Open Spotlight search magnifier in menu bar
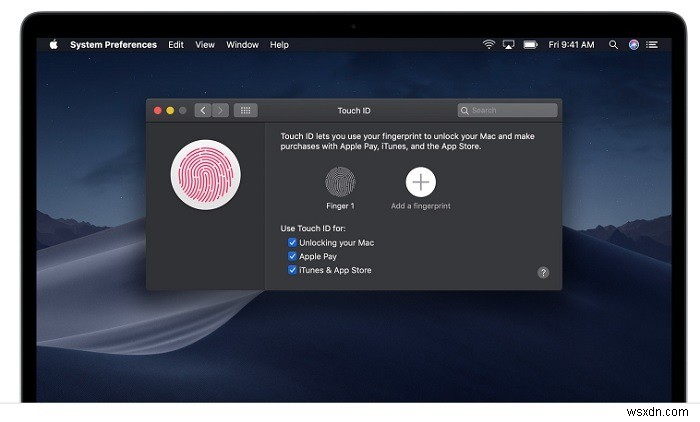 point(613,45)
